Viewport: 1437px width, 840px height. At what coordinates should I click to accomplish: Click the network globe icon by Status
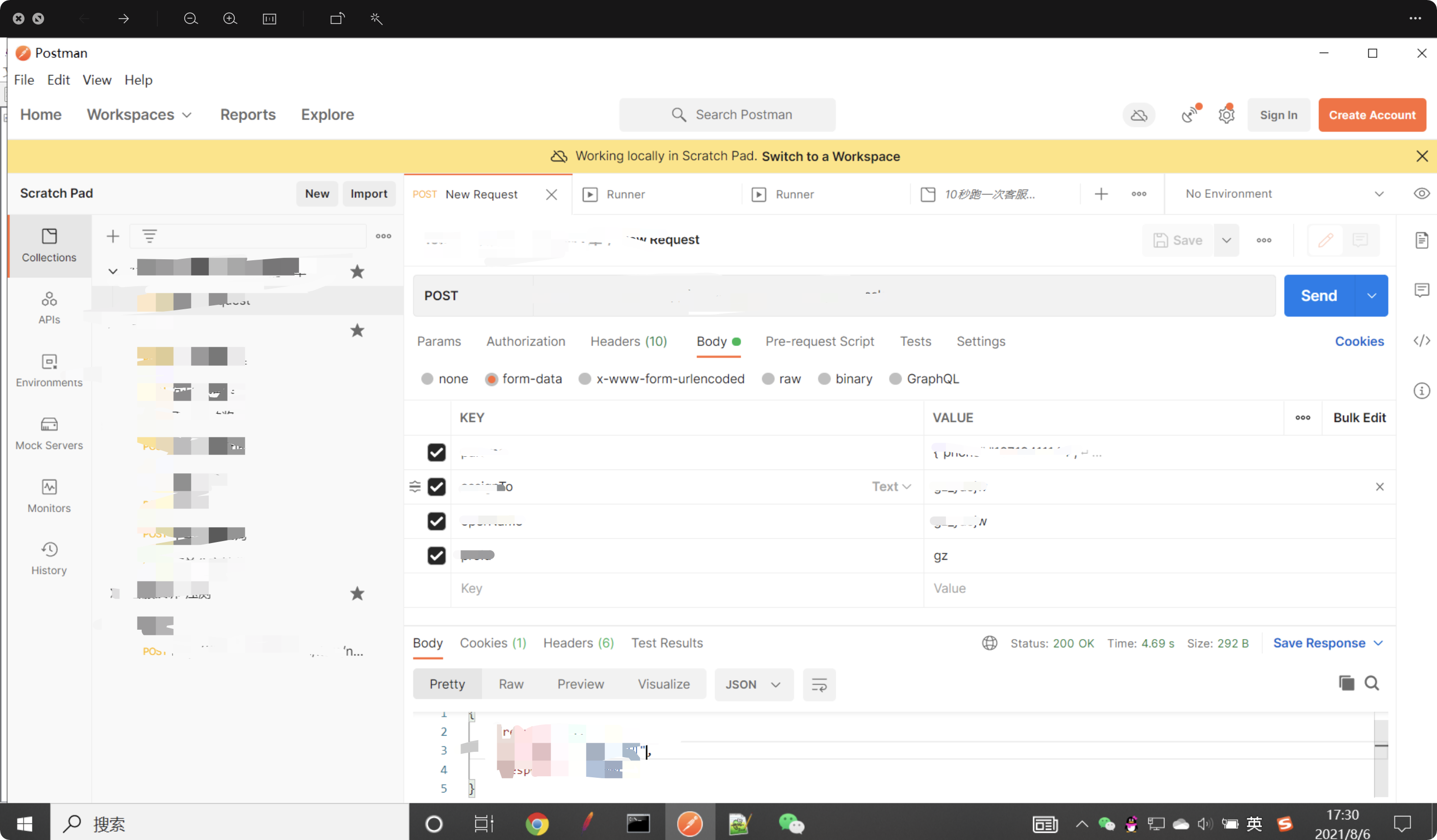(990, 643)
